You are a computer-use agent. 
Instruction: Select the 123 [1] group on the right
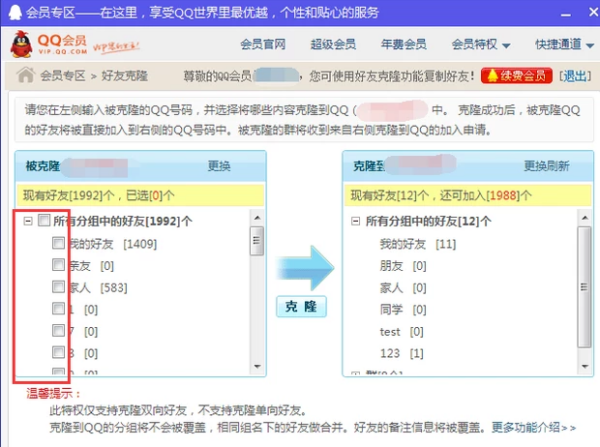401,353
